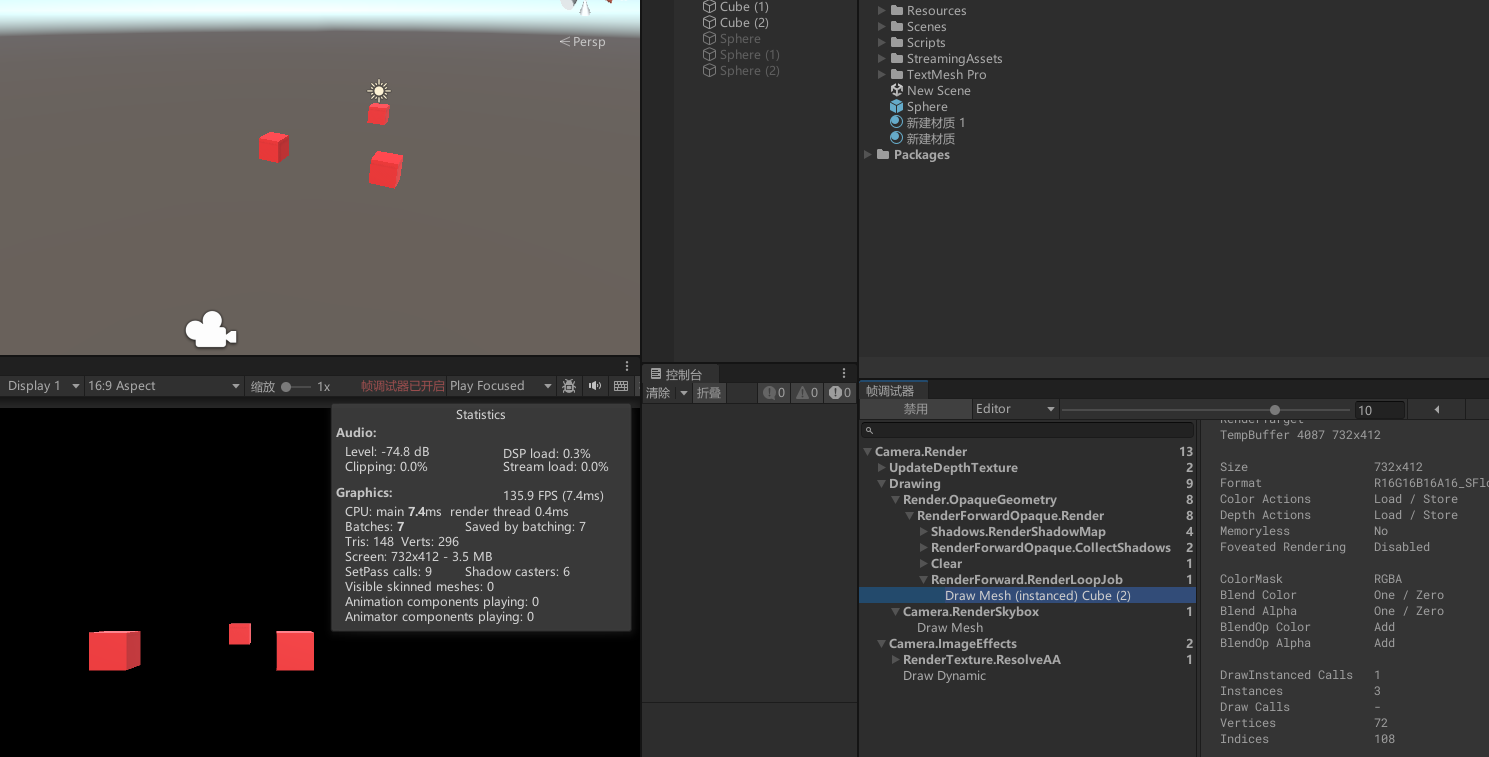Screen dimensions: 1489x757
Task: Click the Frame Debugger bug icon in Game toolbar
Action: coord(569,386)
